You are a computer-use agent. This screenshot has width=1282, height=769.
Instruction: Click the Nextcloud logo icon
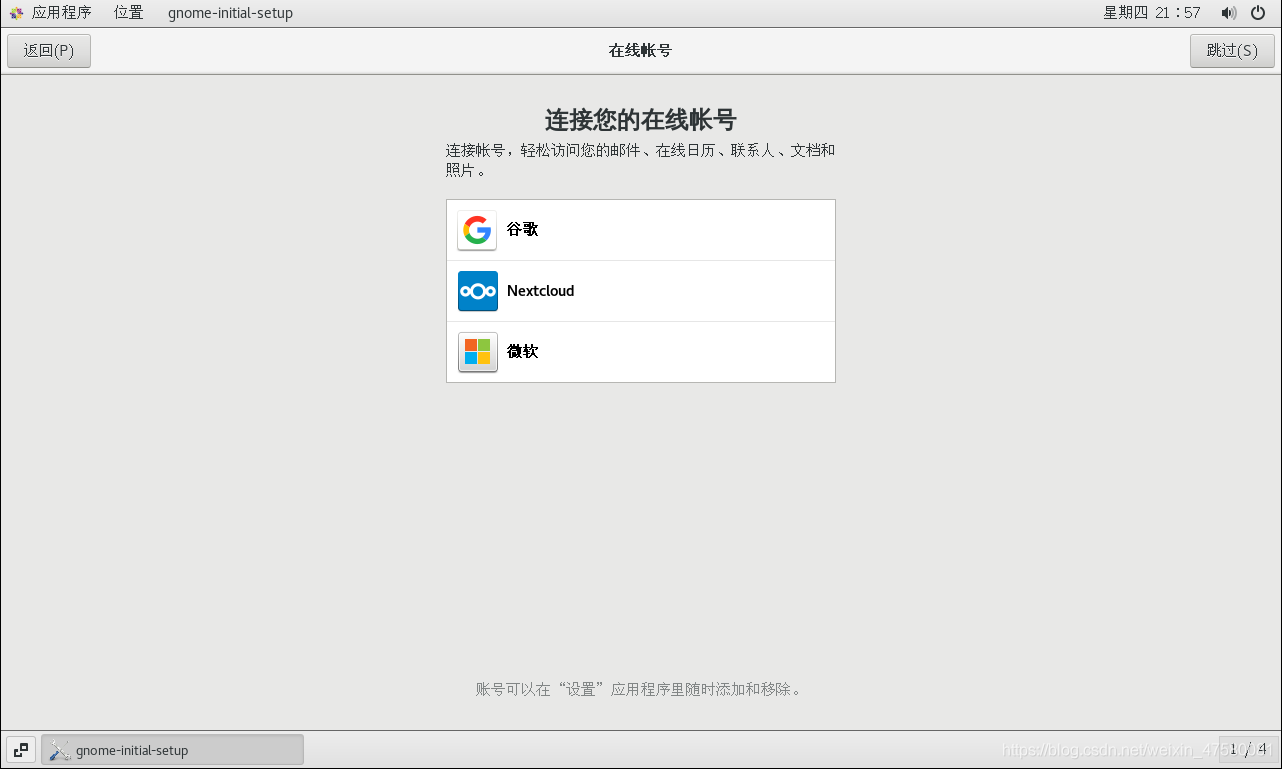(477, 291)
